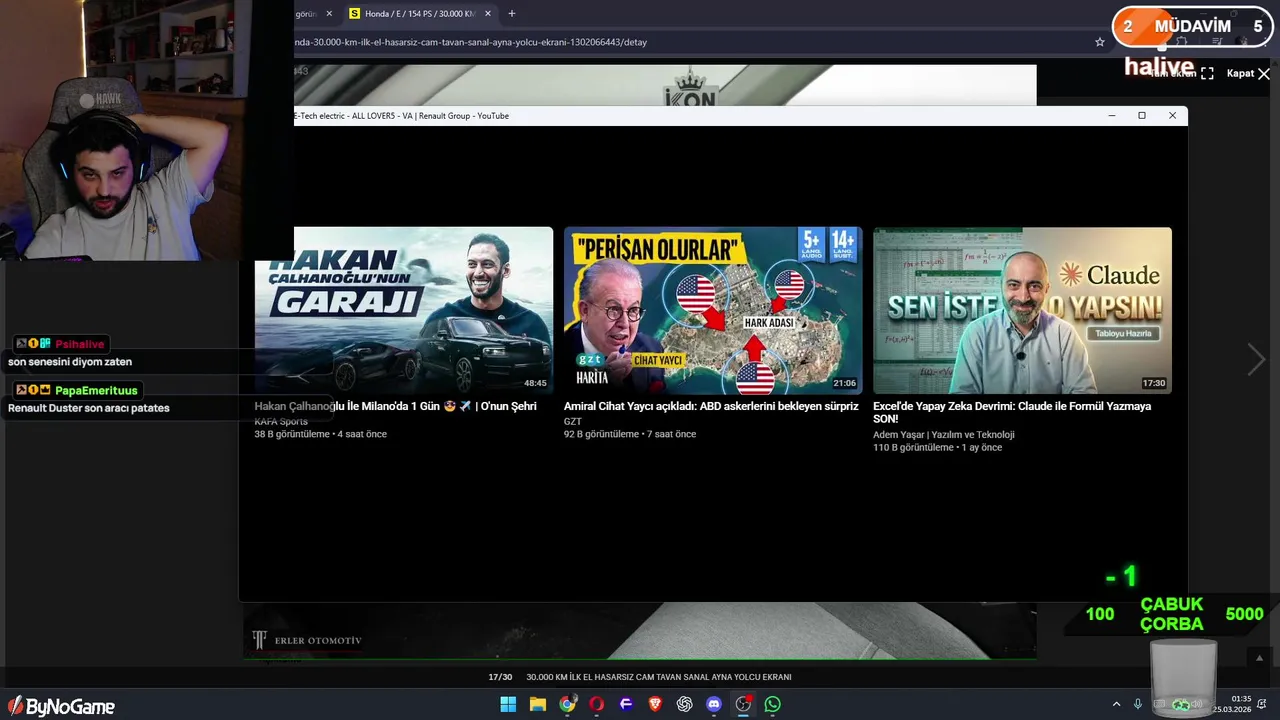The width and height of the screenshot is (1280, 720).
Task: Show hidden system tray icons
Action: click(1116, 704)
